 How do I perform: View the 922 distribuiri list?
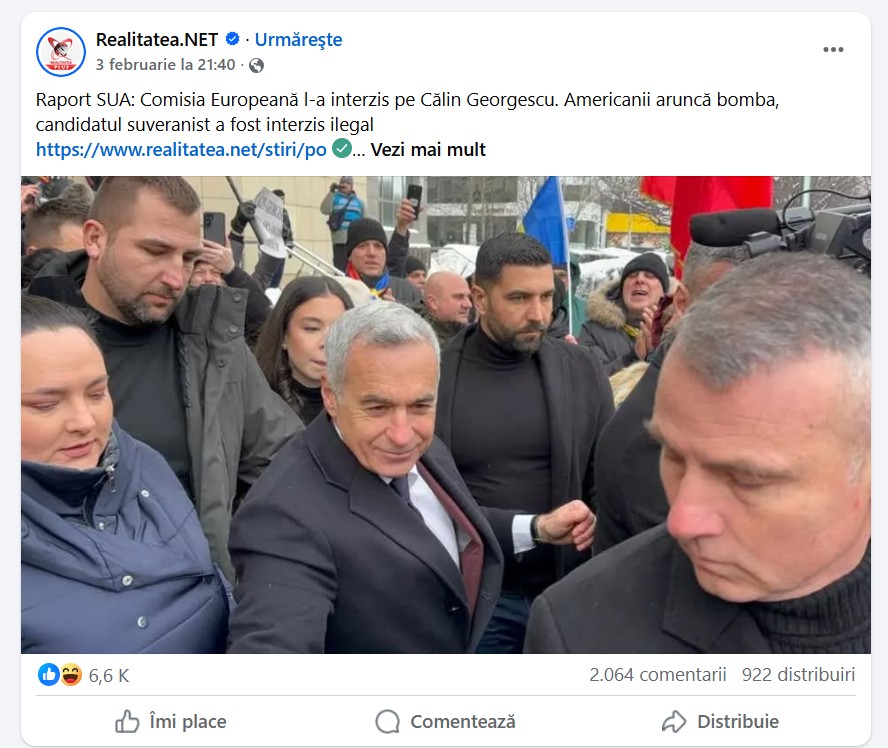click(799, 674)
